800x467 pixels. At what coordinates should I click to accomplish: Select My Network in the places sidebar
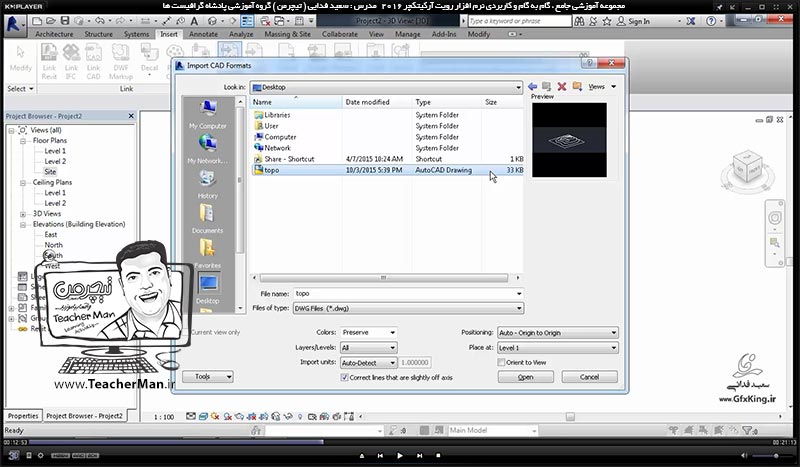(x=208, y=149)
